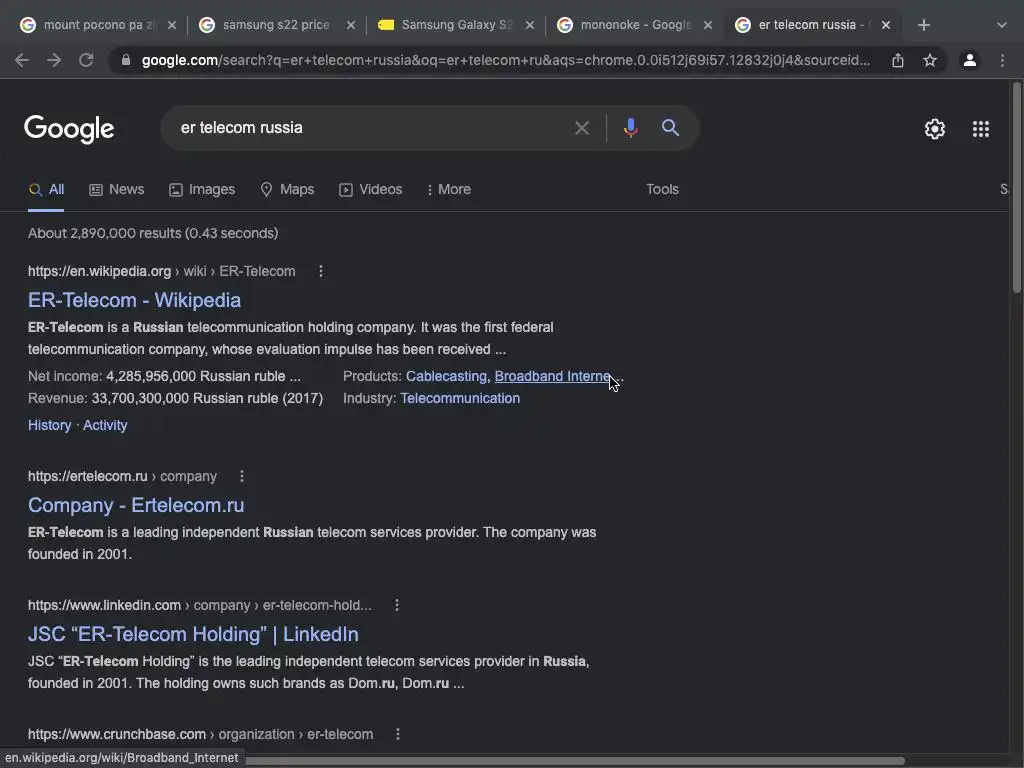The width and height of the screenshot is (1024, 768).
Task: Open the History sitelink
Action: coord(50,425)
